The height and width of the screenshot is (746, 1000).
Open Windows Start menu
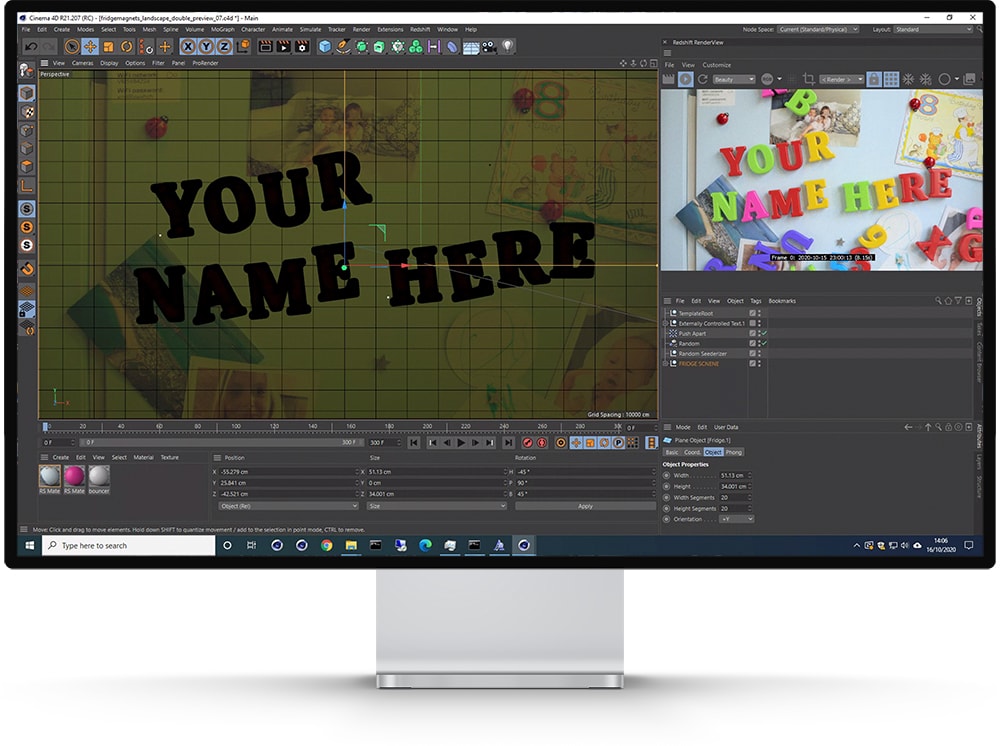29,546
